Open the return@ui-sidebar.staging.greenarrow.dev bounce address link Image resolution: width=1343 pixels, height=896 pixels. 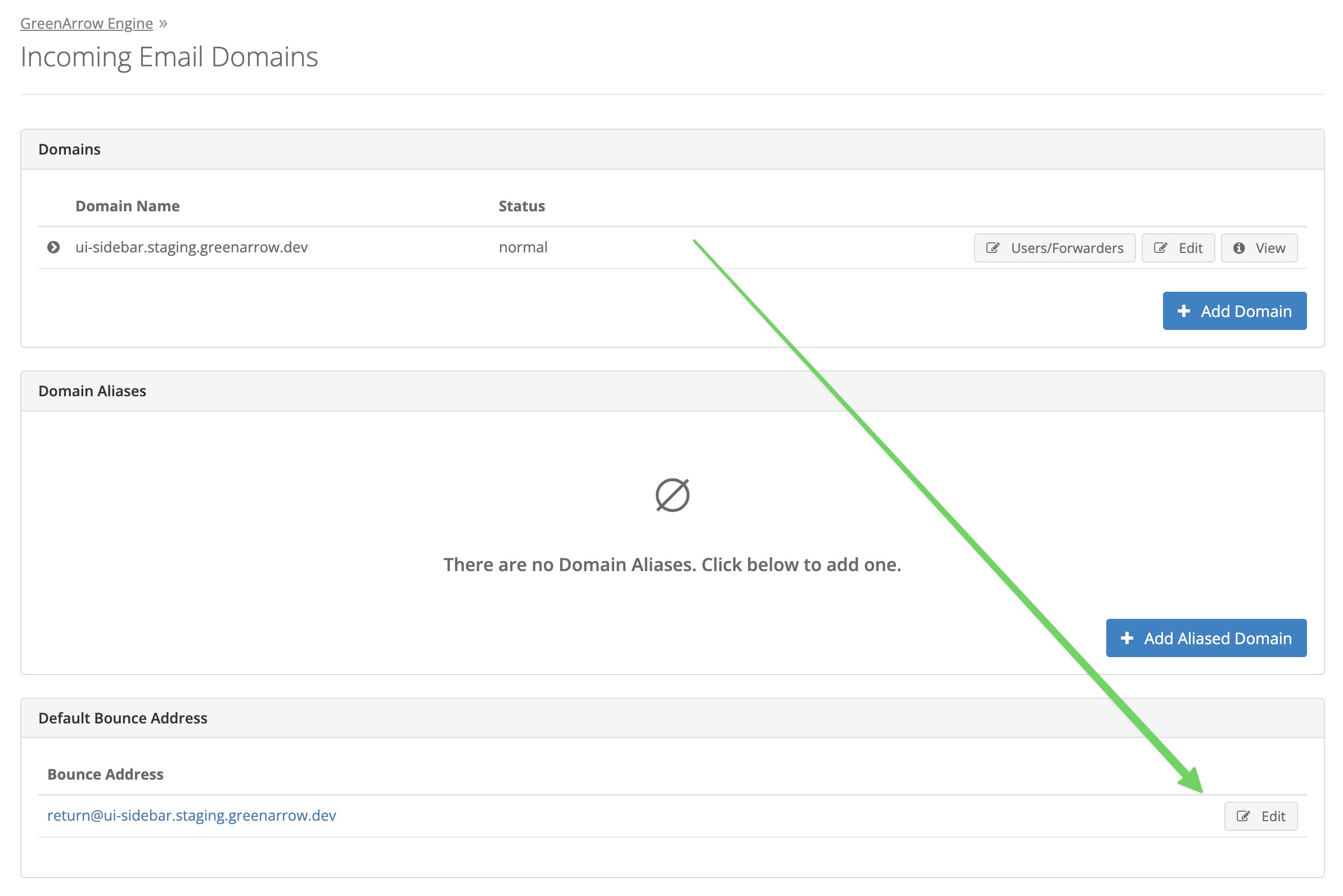(x=192, y=815)
